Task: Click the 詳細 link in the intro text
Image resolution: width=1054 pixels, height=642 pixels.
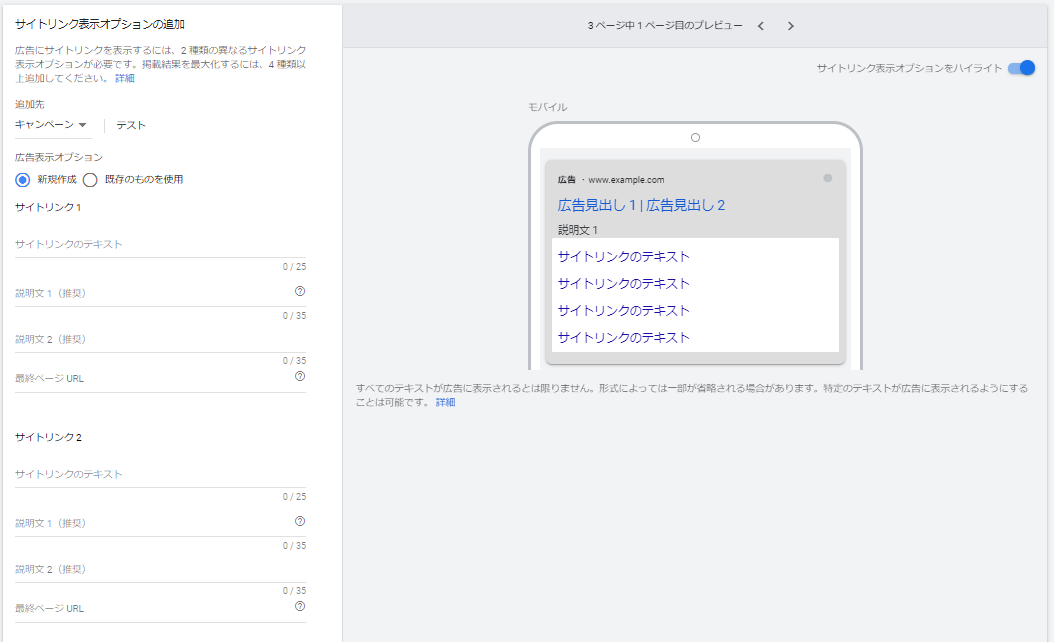Action: pos(125,79)
